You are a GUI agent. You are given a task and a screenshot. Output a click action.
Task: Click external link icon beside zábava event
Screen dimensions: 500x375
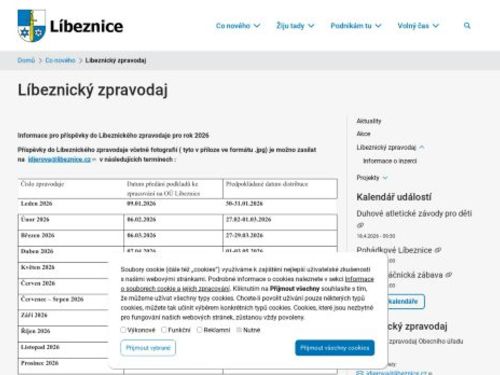tap(449, 275)
